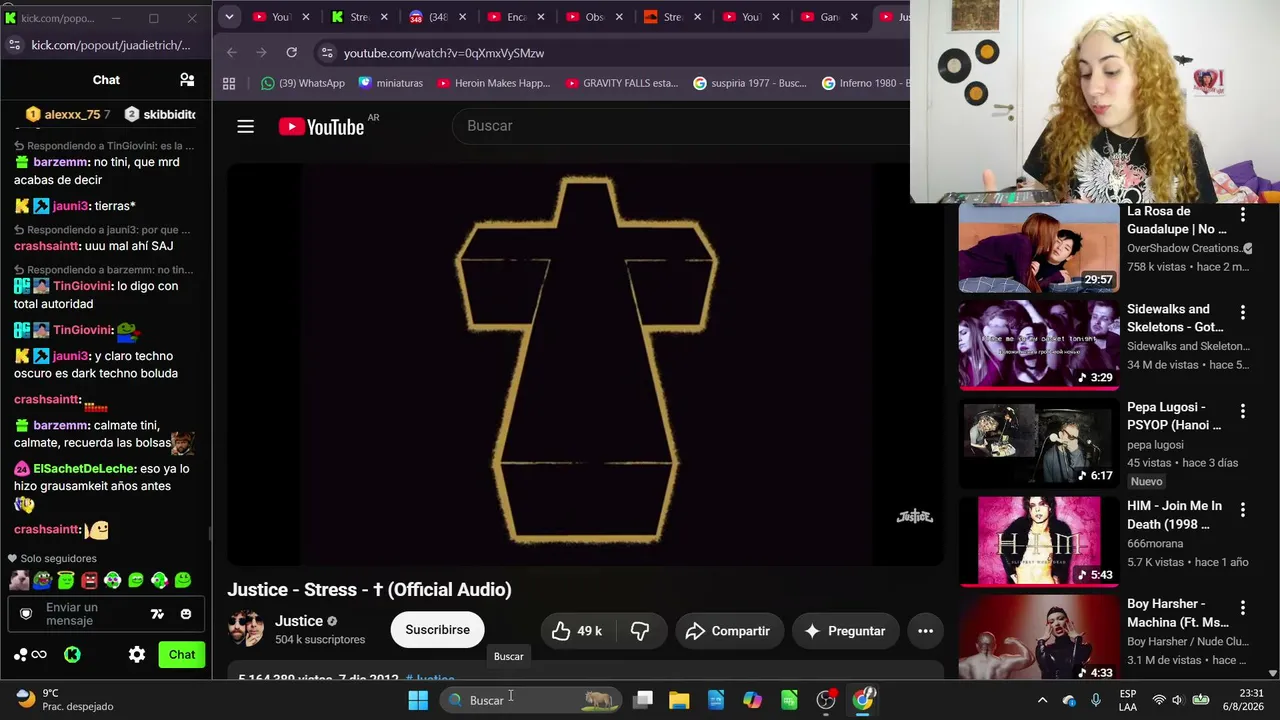The image size is (1280, 720).
Task: Open the emote picker in Kick chat input
Action: (x=186, y=614)
